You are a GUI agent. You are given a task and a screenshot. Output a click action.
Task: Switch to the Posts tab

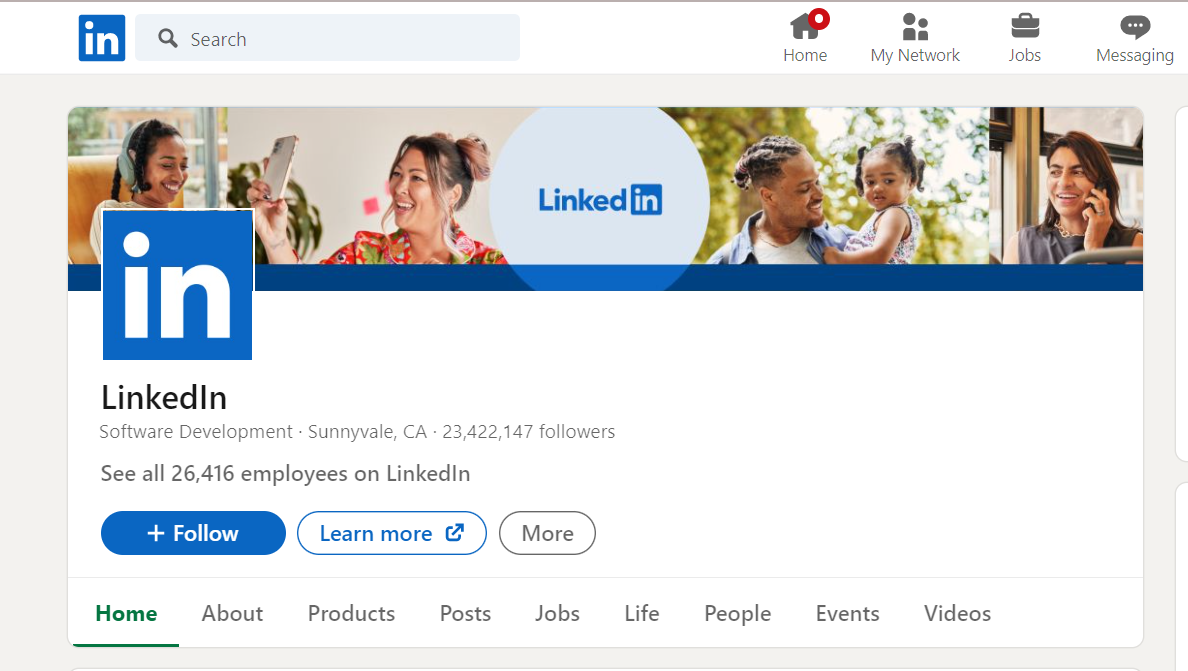coord(465,613)
